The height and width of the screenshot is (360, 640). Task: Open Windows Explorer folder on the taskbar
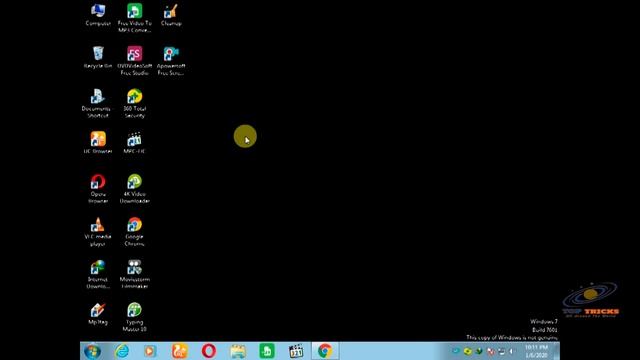point(238,351)
